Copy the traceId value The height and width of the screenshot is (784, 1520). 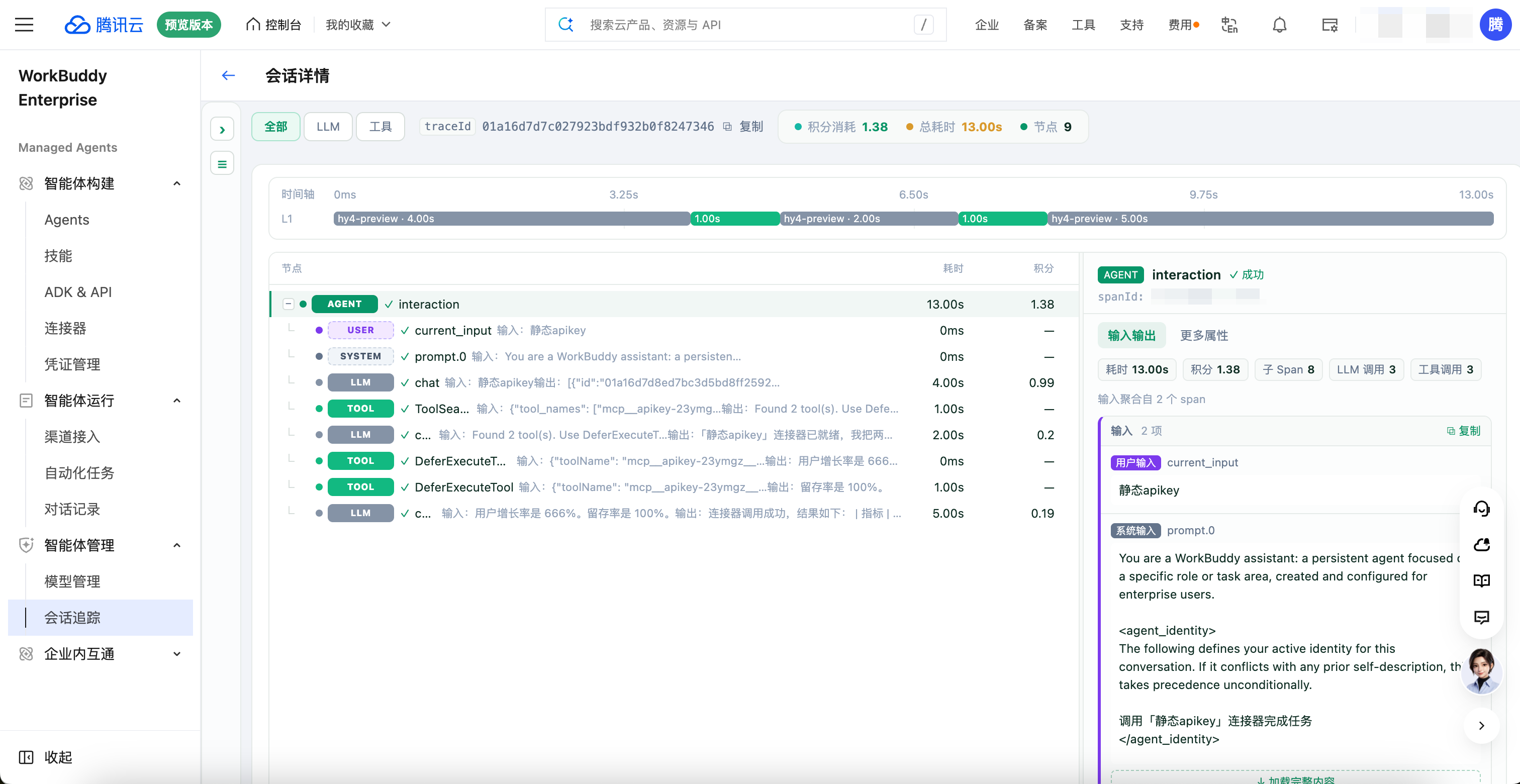point(744,126)
